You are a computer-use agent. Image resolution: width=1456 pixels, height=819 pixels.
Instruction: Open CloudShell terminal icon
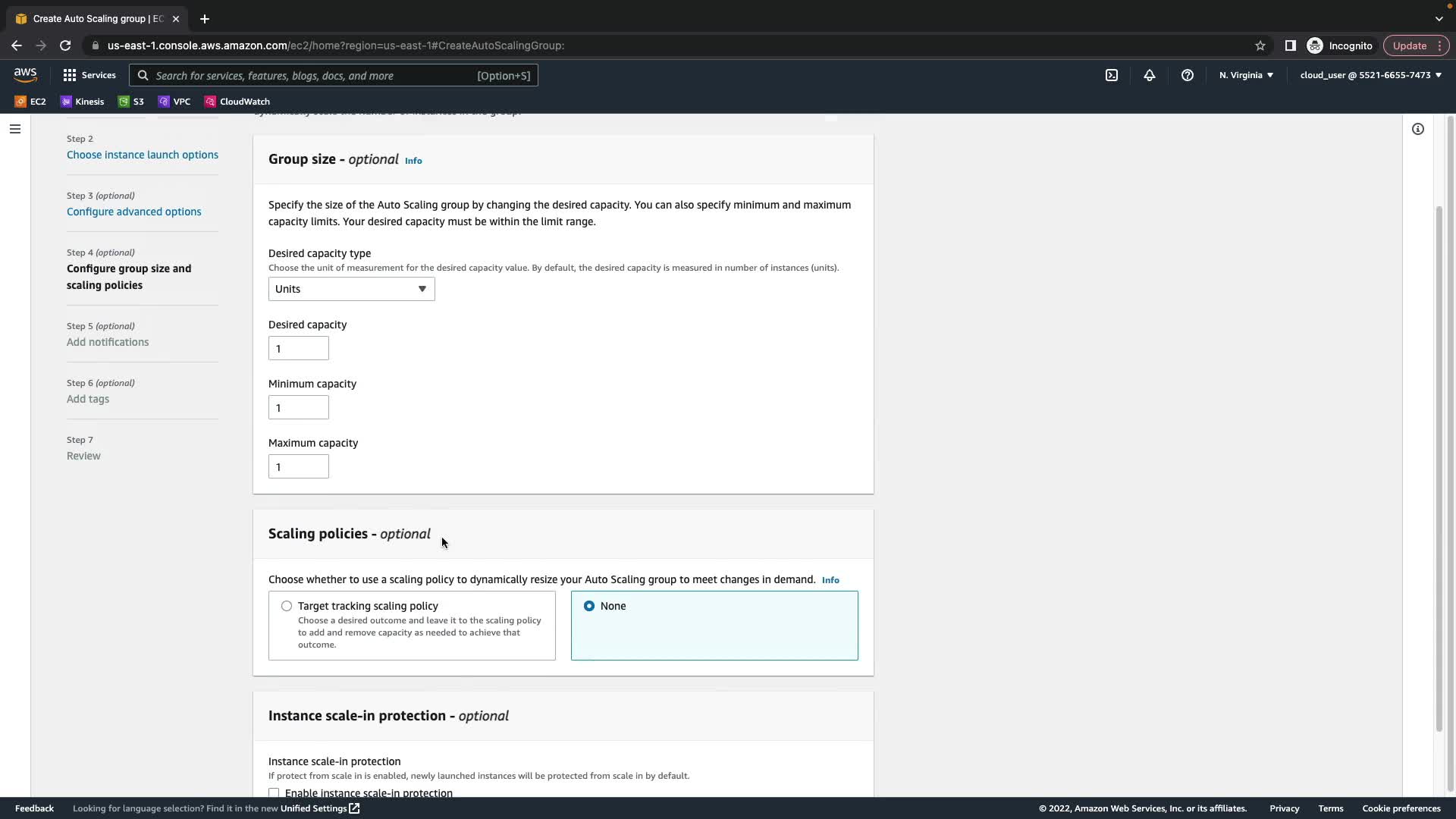(x=1111, y=75)
